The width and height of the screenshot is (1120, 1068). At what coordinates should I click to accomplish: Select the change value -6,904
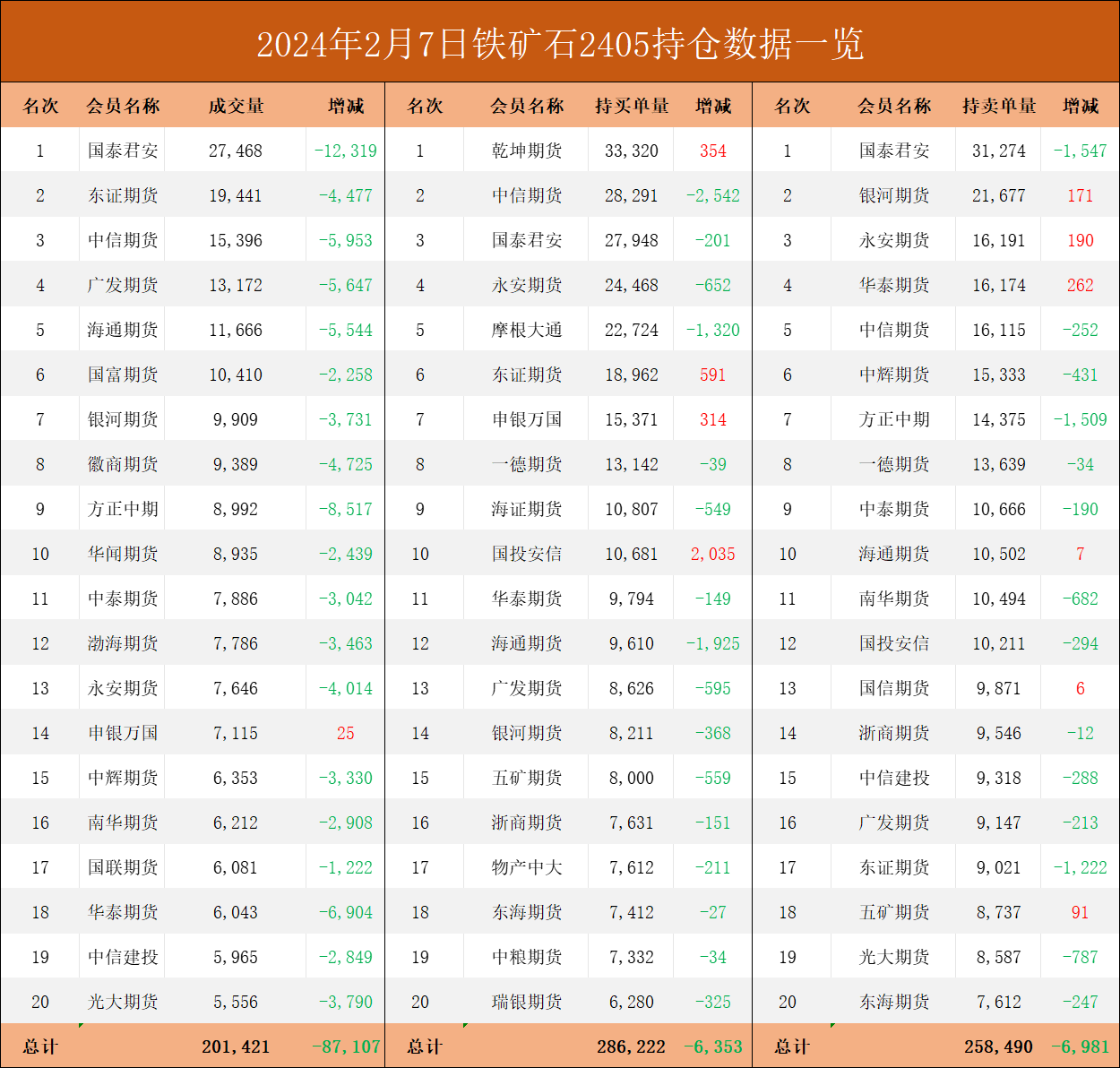[x=346, y=912]
